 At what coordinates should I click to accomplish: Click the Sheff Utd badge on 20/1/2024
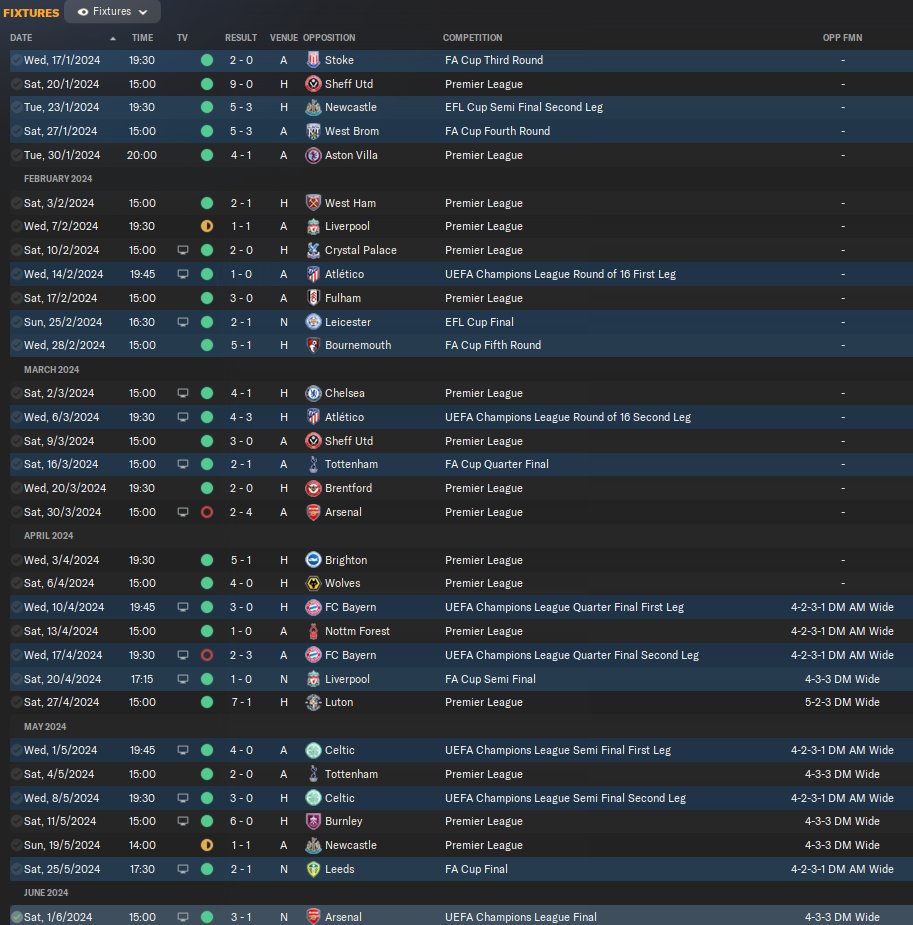[x=313, y=84]
